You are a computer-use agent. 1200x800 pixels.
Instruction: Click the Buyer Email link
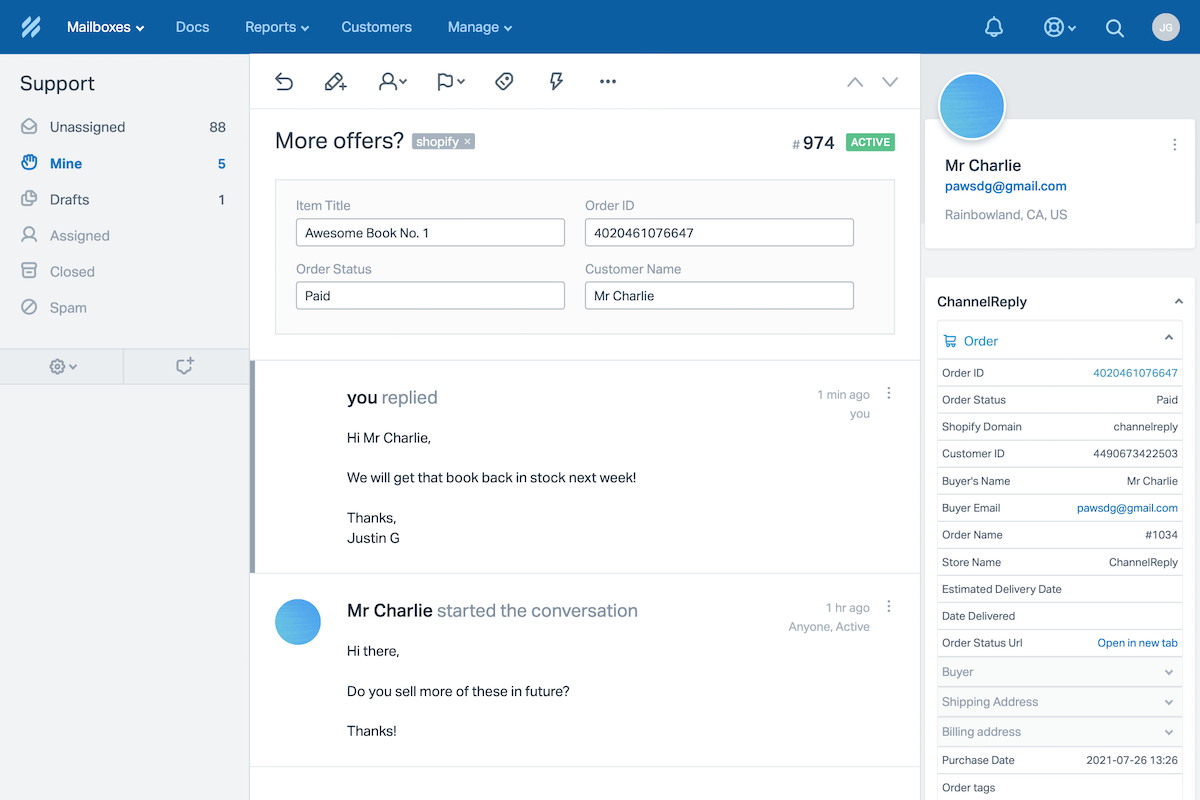[x=1127, y=508]
